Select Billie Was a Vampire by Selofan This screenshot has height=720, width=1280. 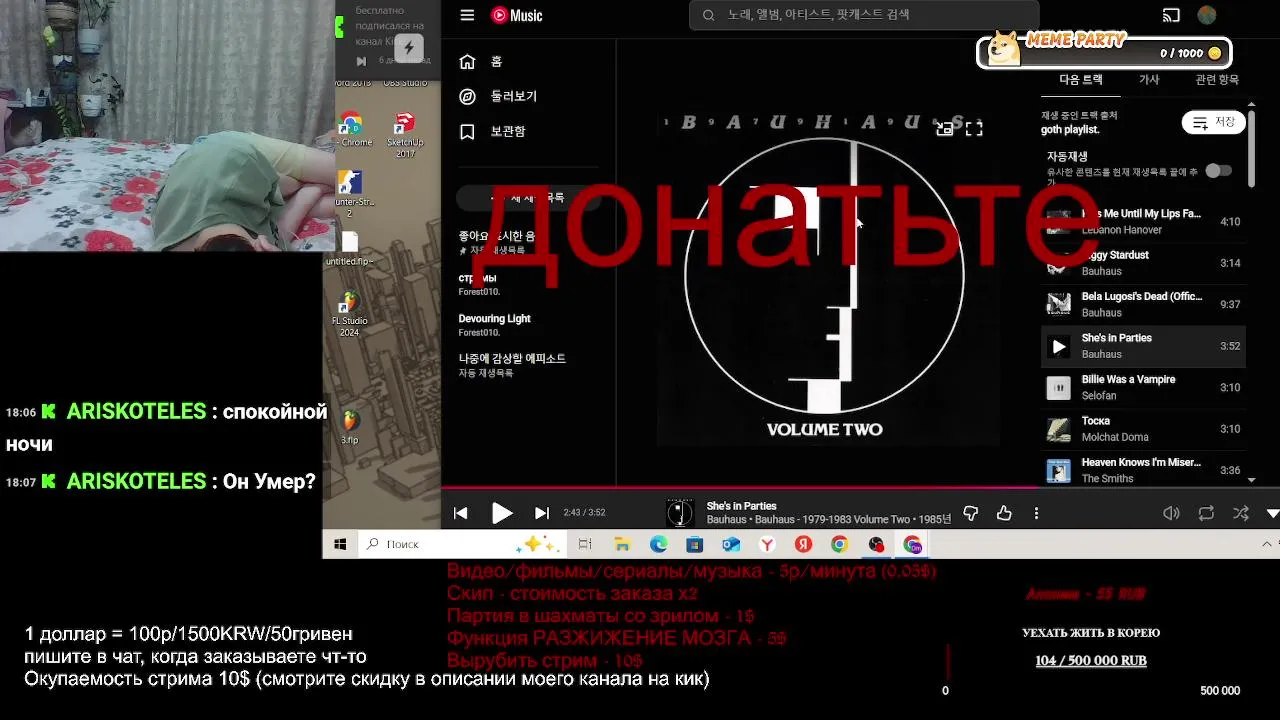tap(1143, 387)
